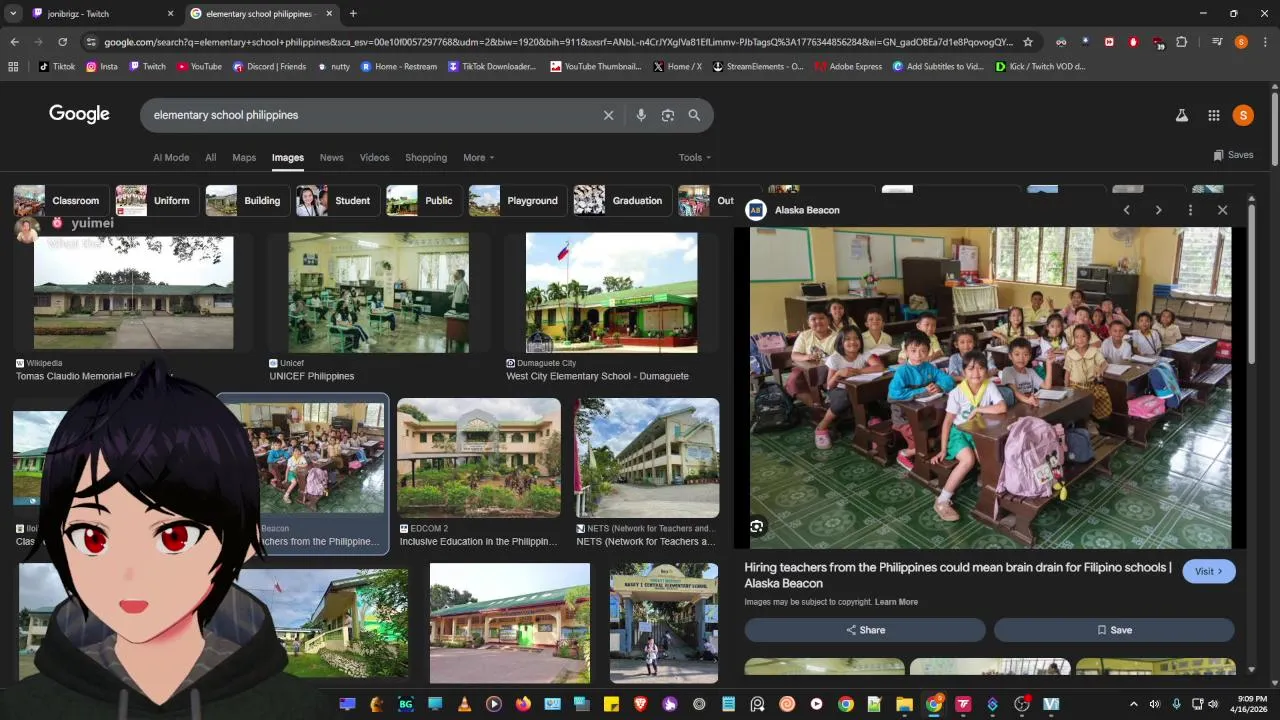The width and height of the screenshot is (1280, 720).
Task: Visit the Alaska Beacon page
Action: pos(1209,571)
